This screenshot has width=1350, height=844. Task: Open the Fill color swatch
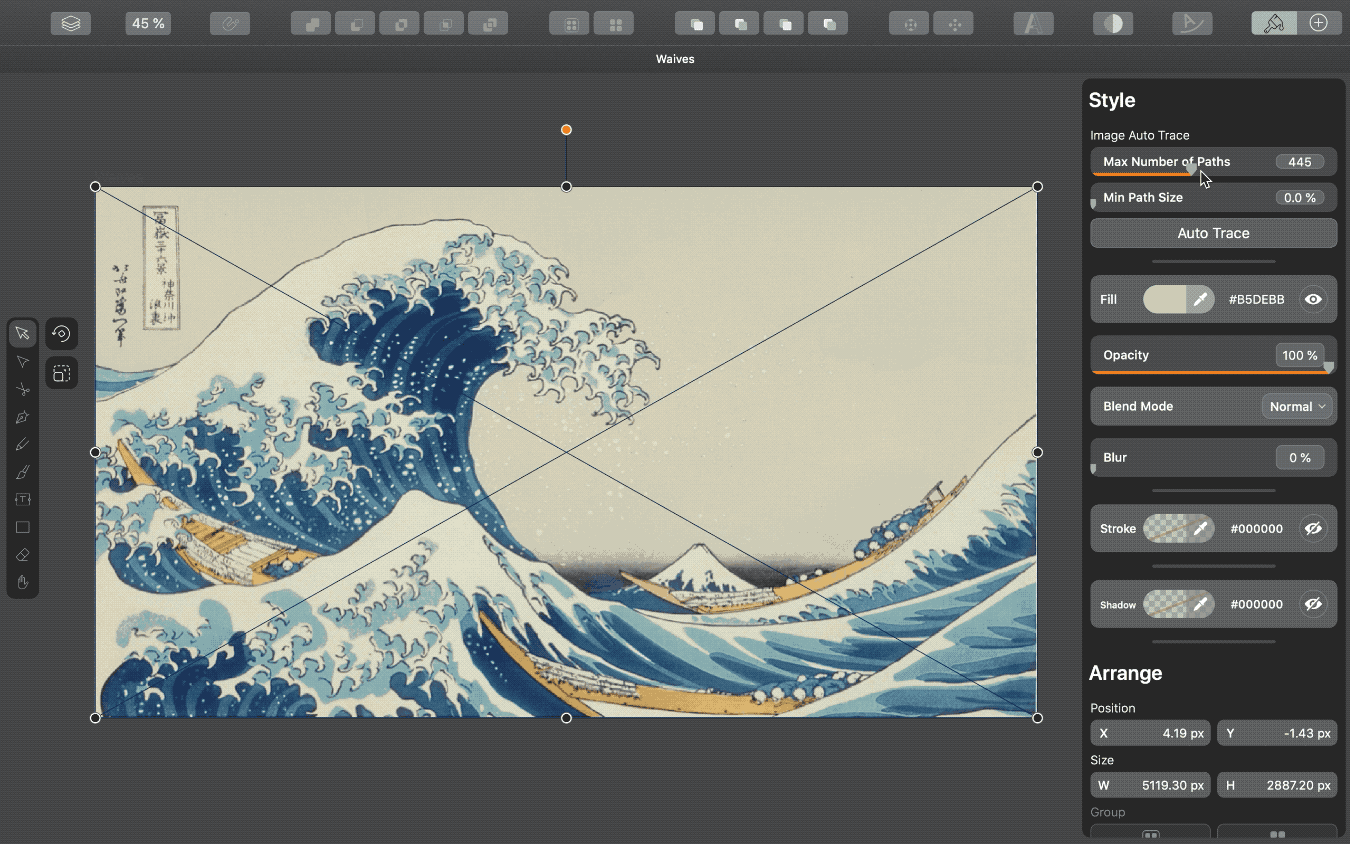pos(1164,299)
